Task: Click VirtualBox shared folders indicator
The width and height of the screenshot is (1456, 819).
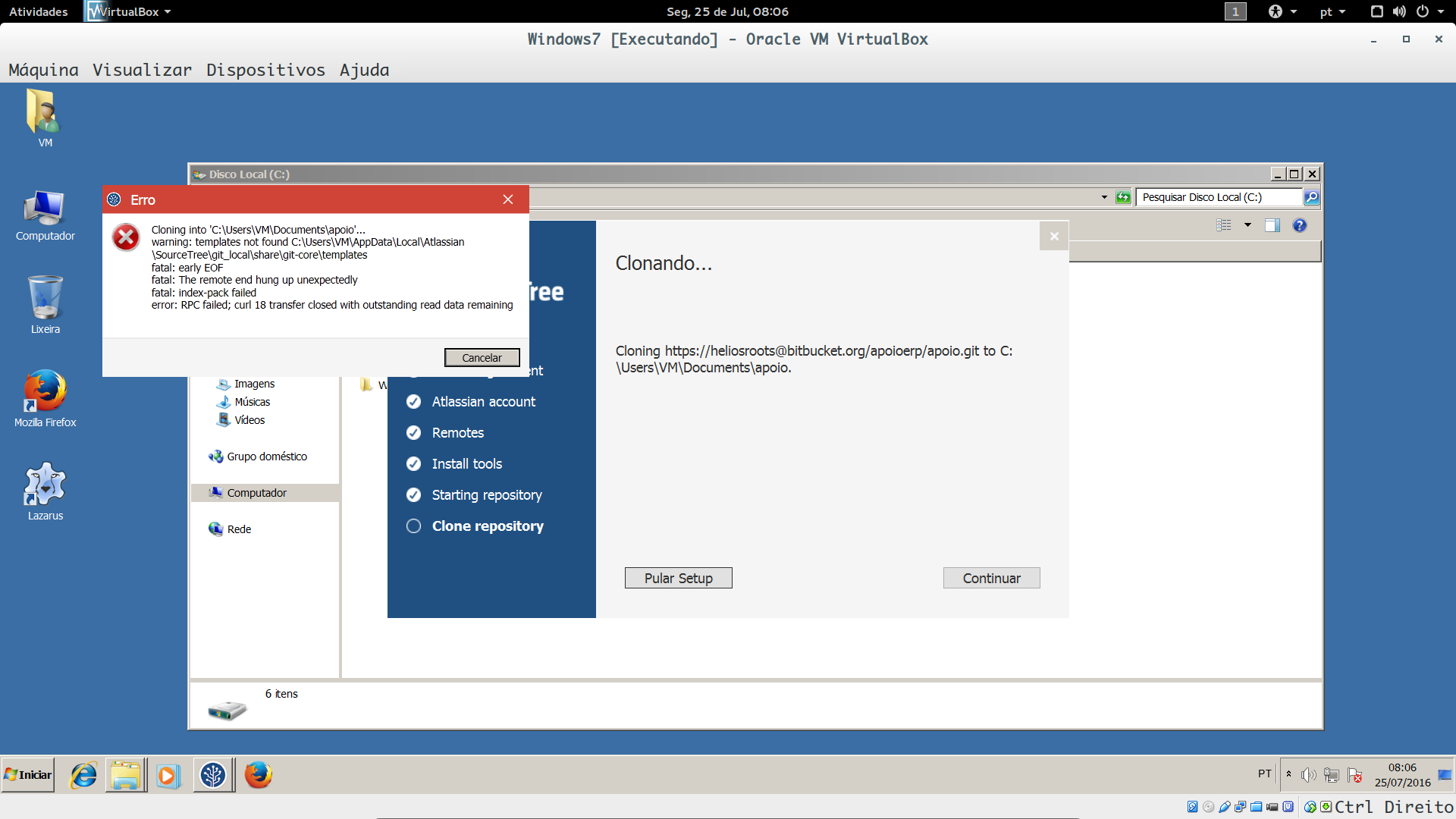Action: 1257,807
